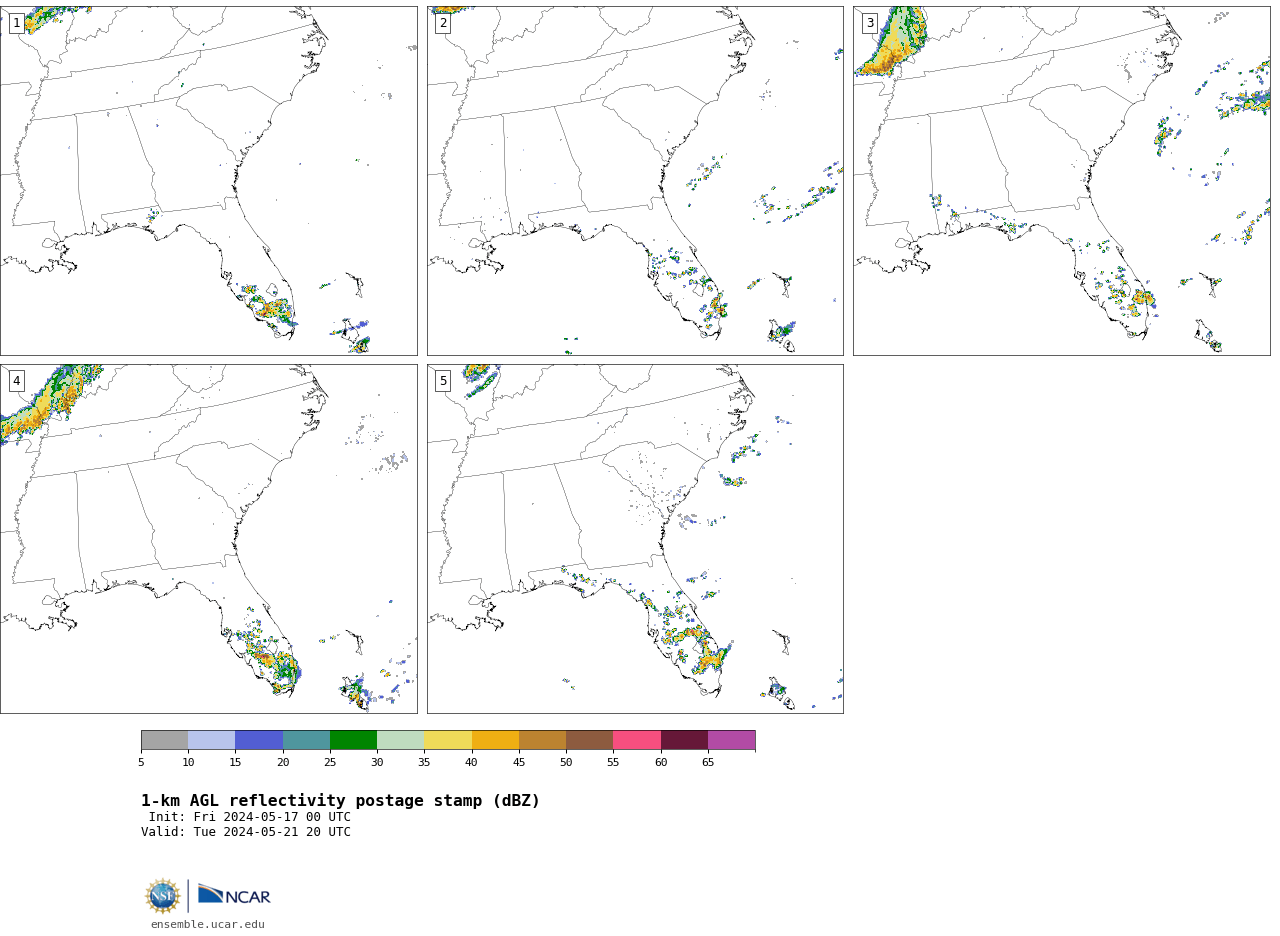Click the colorbar tick label 20
Image resolution: width=1280 pixels, height=936 pixels.
283,762
